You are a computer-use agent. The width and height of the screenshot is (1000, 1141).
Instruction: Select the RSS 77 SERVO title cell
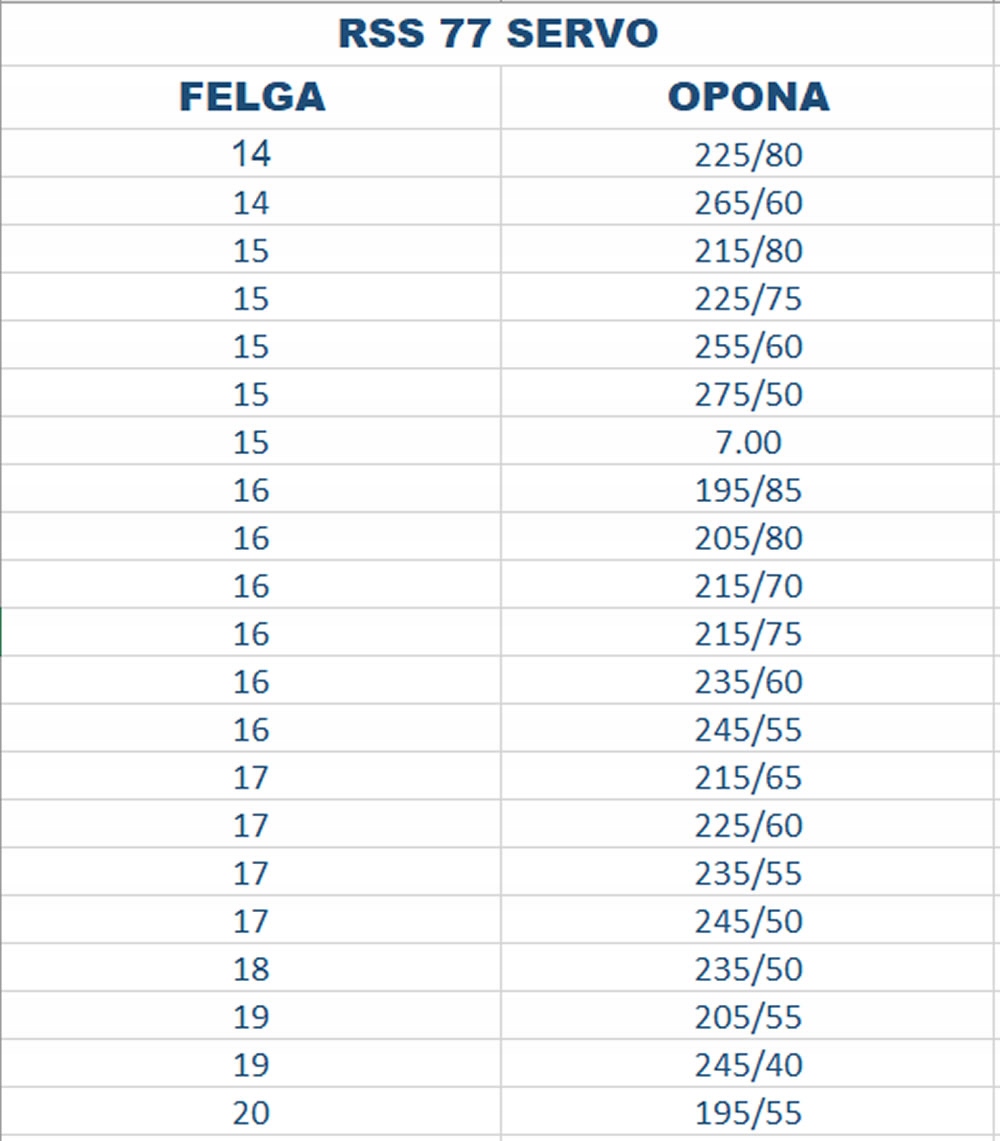tap(498, 34)
